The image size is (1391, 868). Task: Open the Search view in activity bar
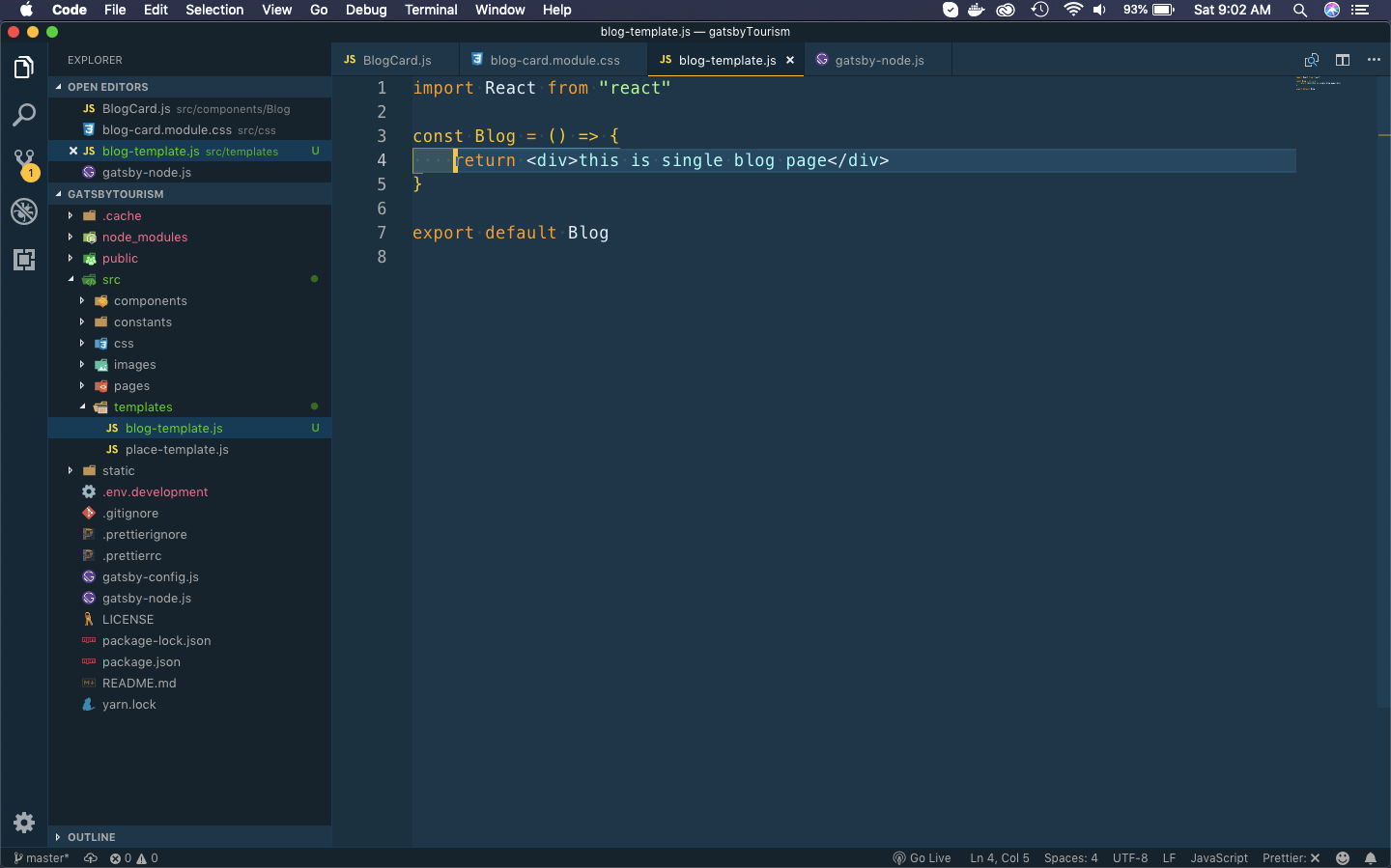click(24, 115)
